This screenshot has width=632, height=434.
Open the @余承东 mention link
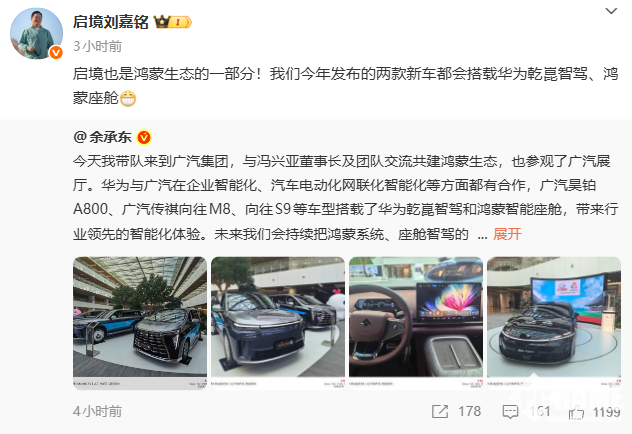click(102, 137)
